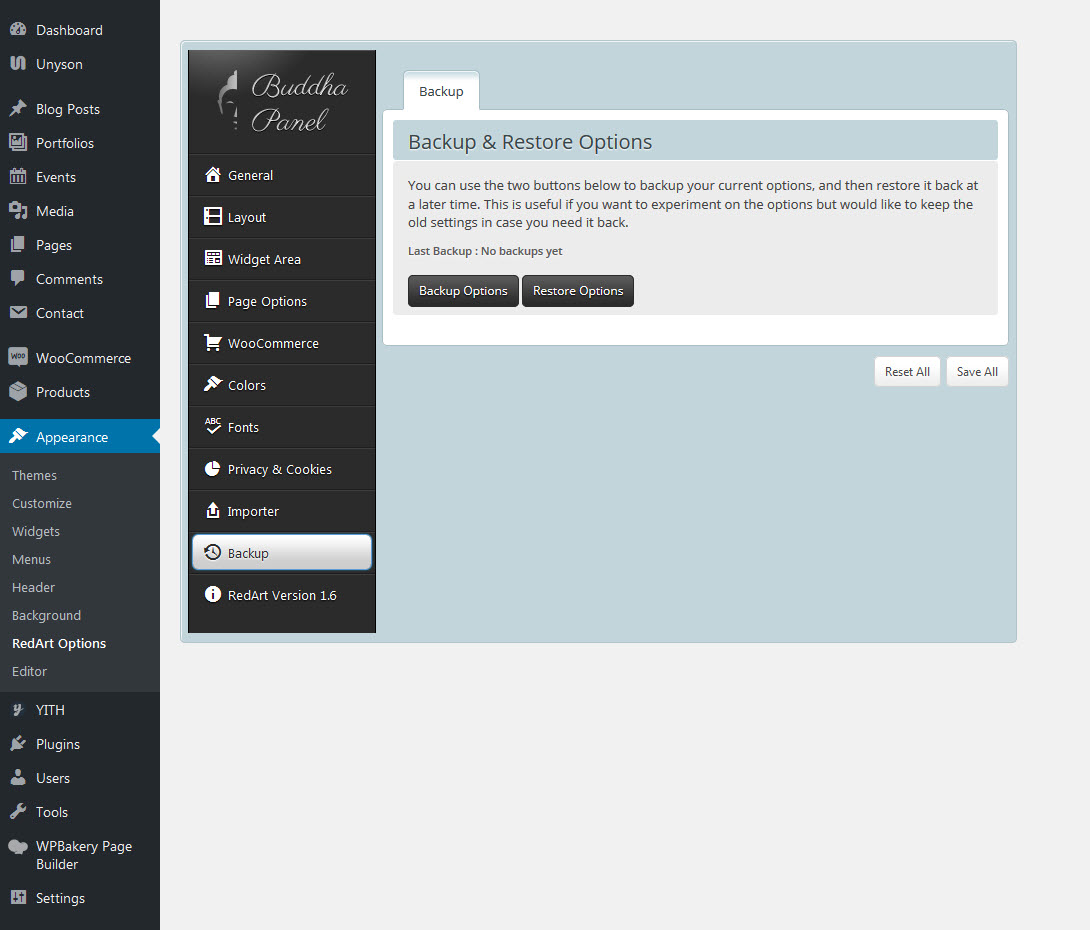Image resolution: width=1090 pixels, height=930 pixels.
Task: Click the Privacy & Cookies pie icon
Action: point(212,469)
